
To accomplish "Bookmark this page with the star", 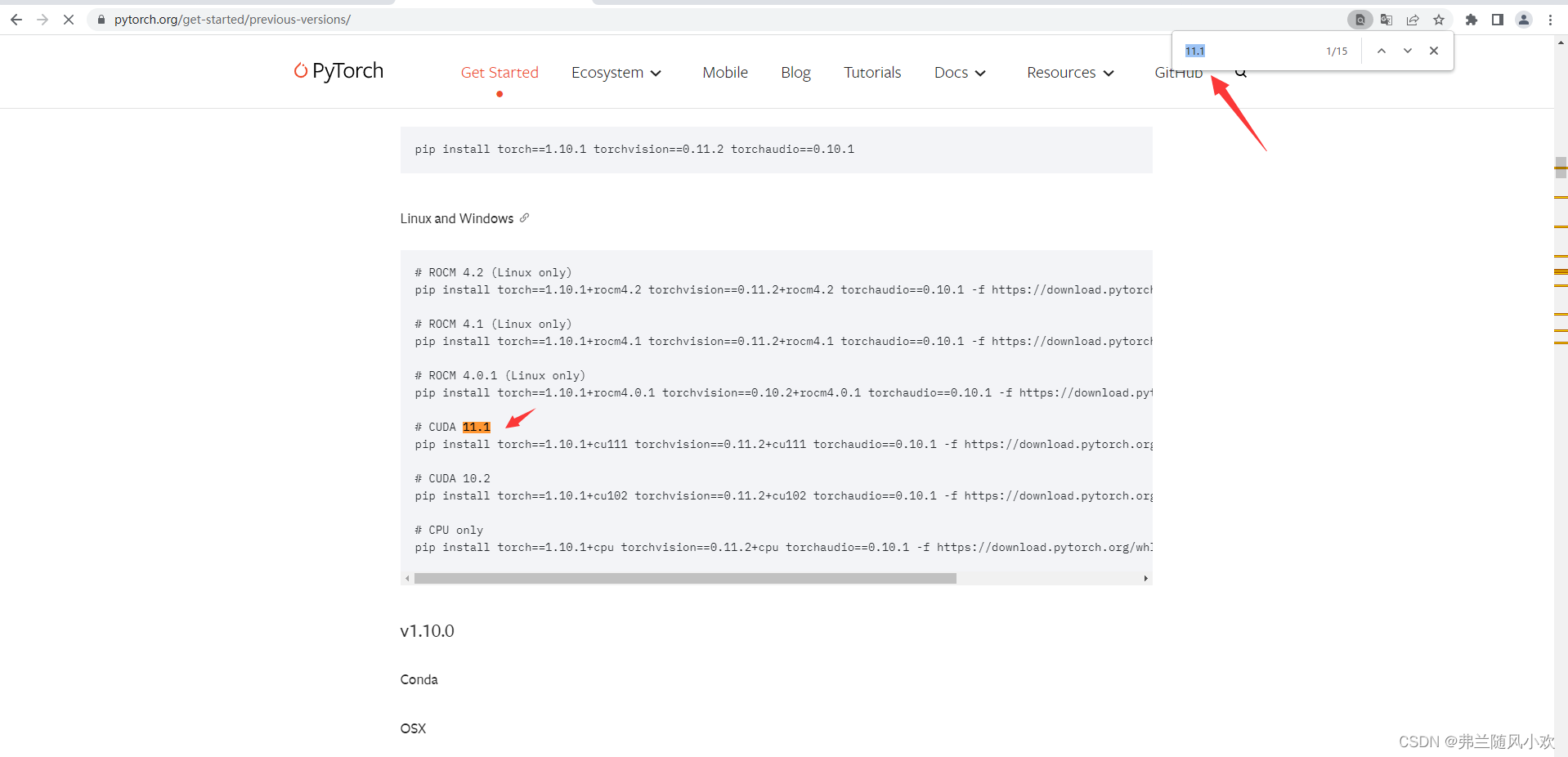I will [x=1439, y=20].
